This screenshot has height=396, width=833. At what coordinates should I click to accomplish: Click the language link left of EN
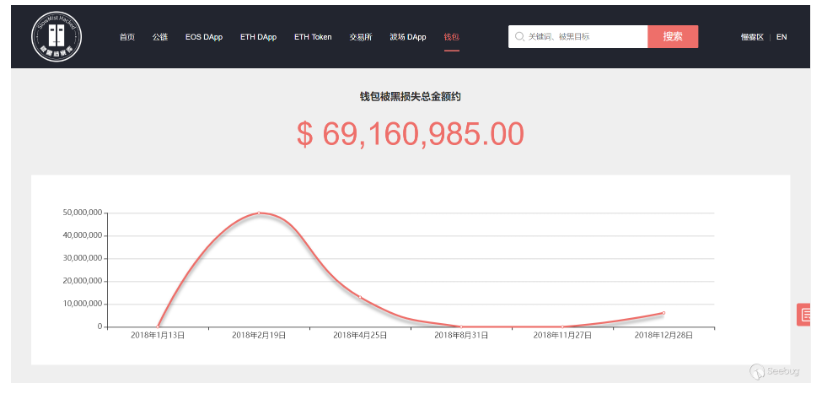pyautogui.click(x=752, y=37)
